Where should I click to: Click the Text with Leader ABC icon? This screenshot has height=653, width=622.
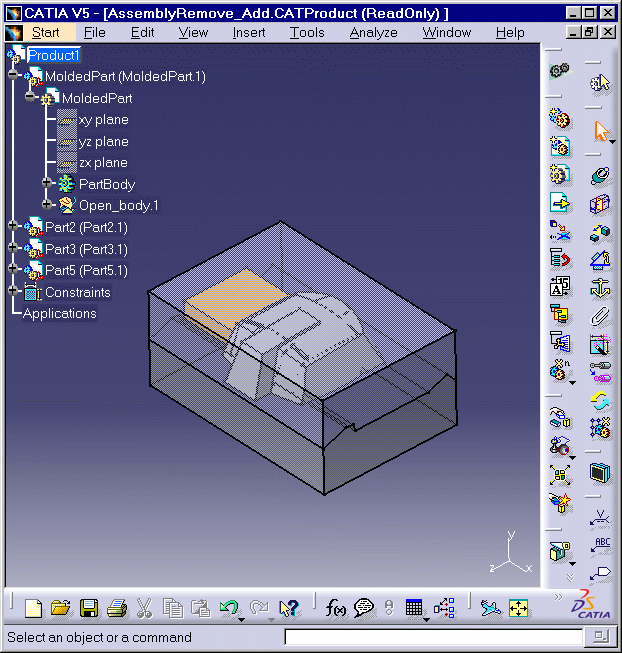tap(600, 546)
